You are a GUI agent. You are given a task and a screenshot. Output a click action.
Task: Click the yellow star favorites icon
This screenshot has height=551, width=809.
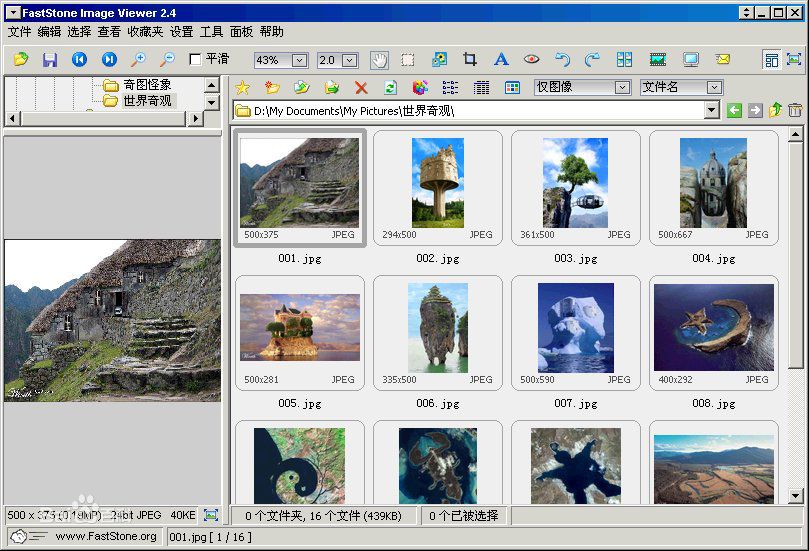(x=242, y=88)
